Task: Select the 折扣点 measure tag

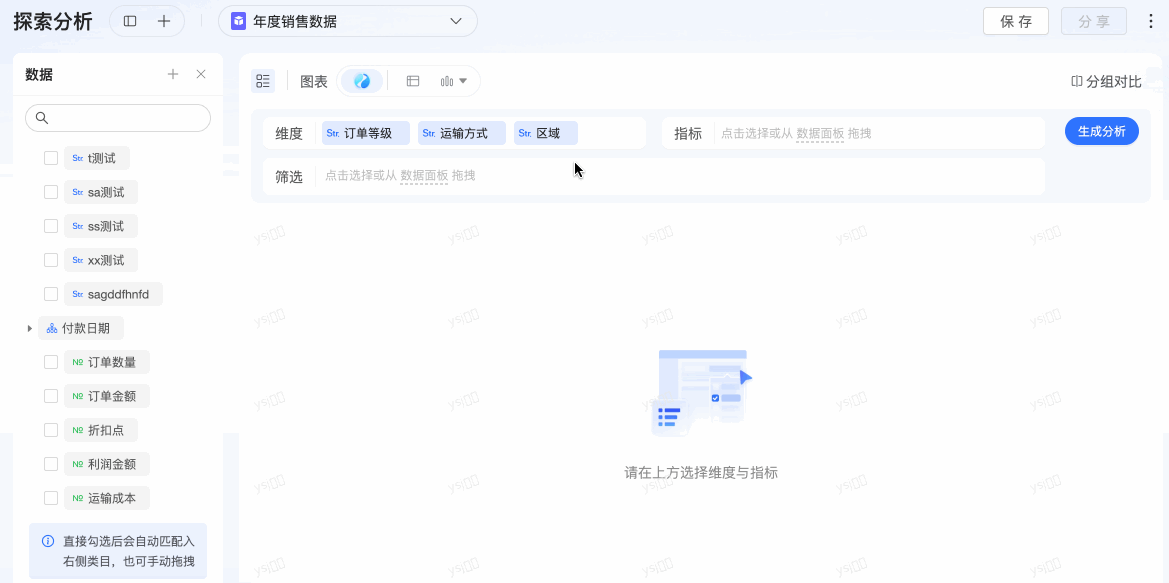Action: (101, 430)
